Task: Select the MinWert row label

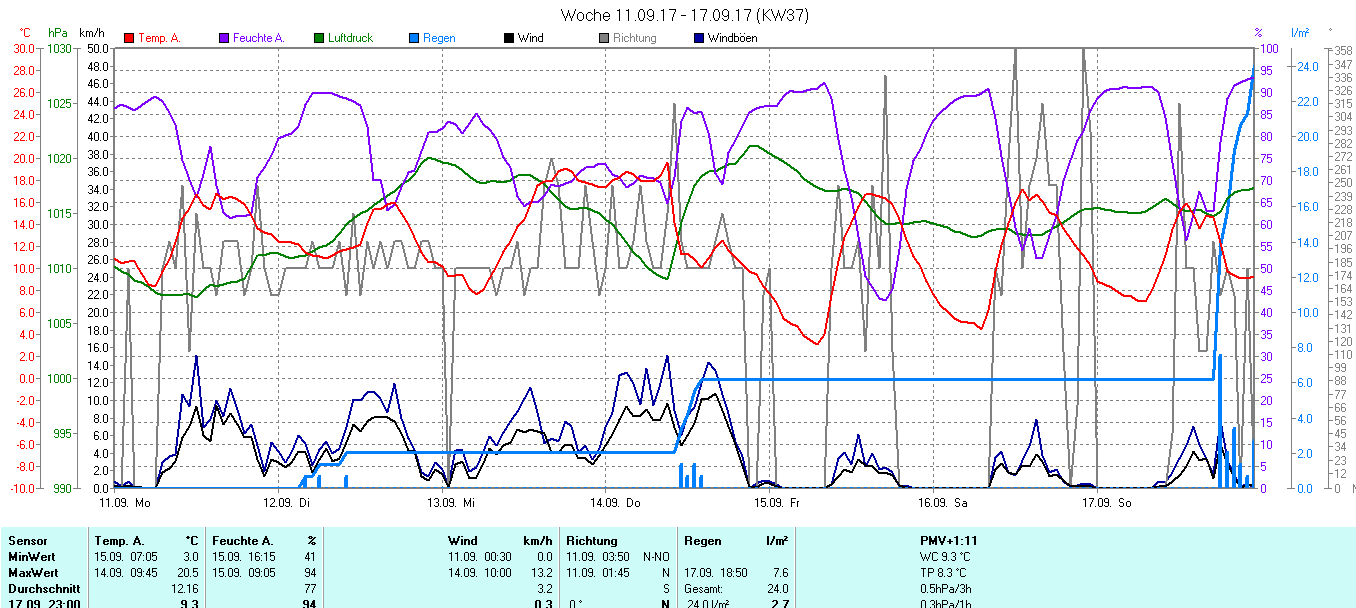Action: [x=31, y=557]
